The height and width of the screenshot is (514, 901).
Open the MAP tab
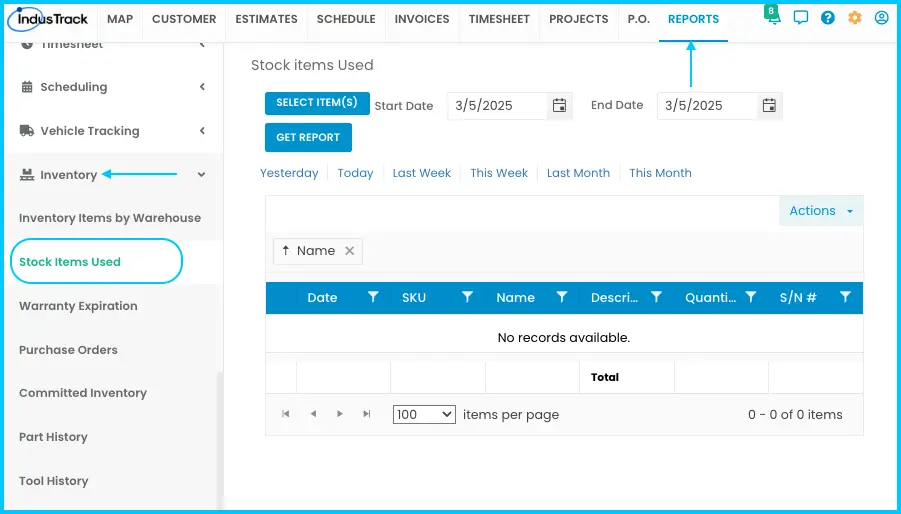[120, 19]
